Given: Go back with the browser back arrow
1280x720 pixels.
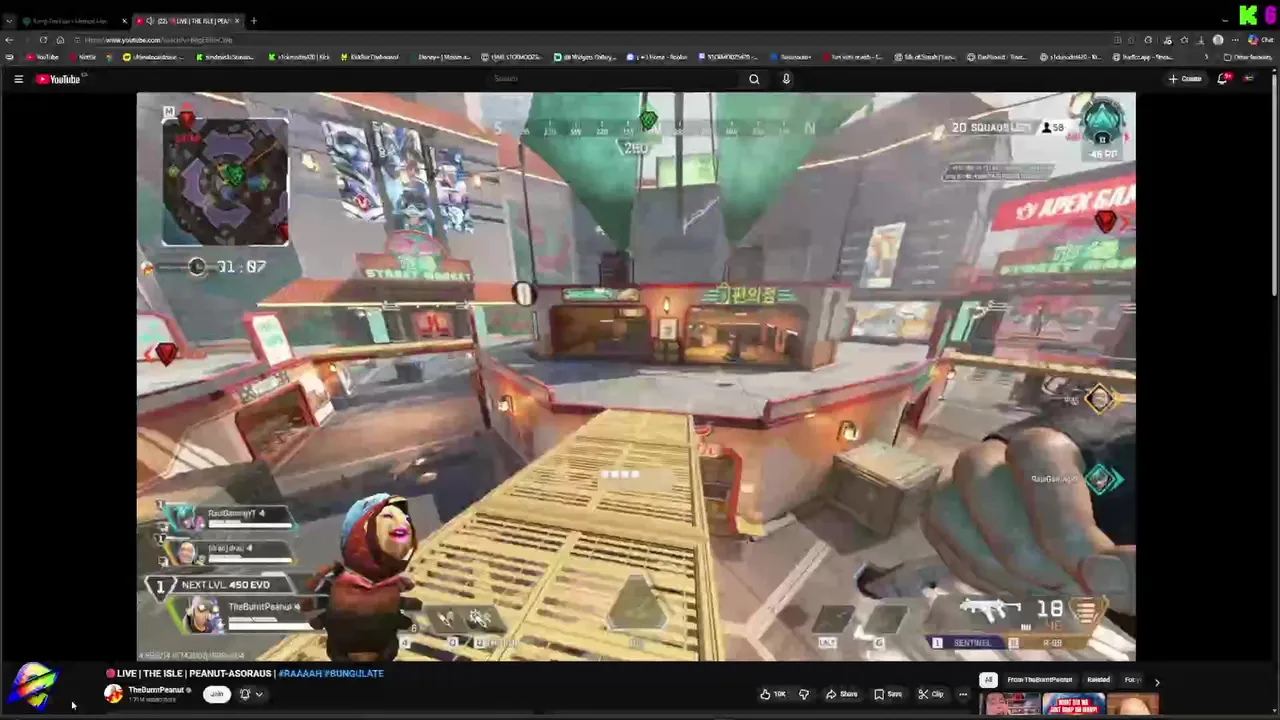Looking at the screenshot, I should (x=9, y=40).
